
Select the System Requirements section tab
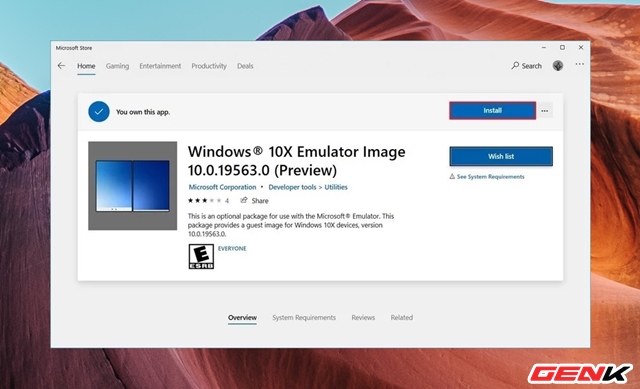(x=304, y=318)
